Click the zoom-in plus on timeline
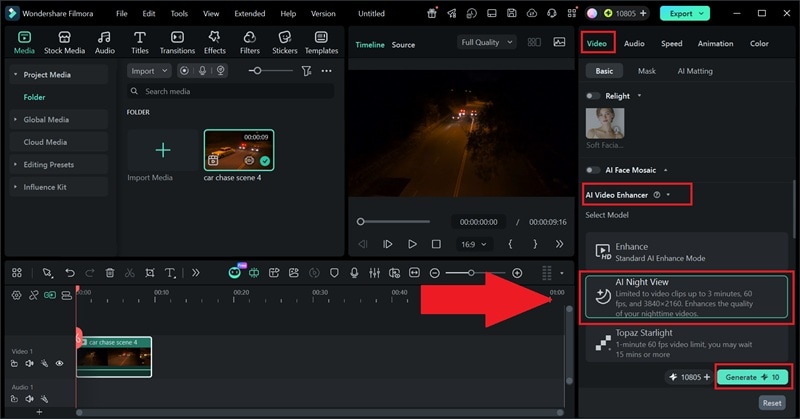Viewport: 800px width, 419px height. point(517,273)
